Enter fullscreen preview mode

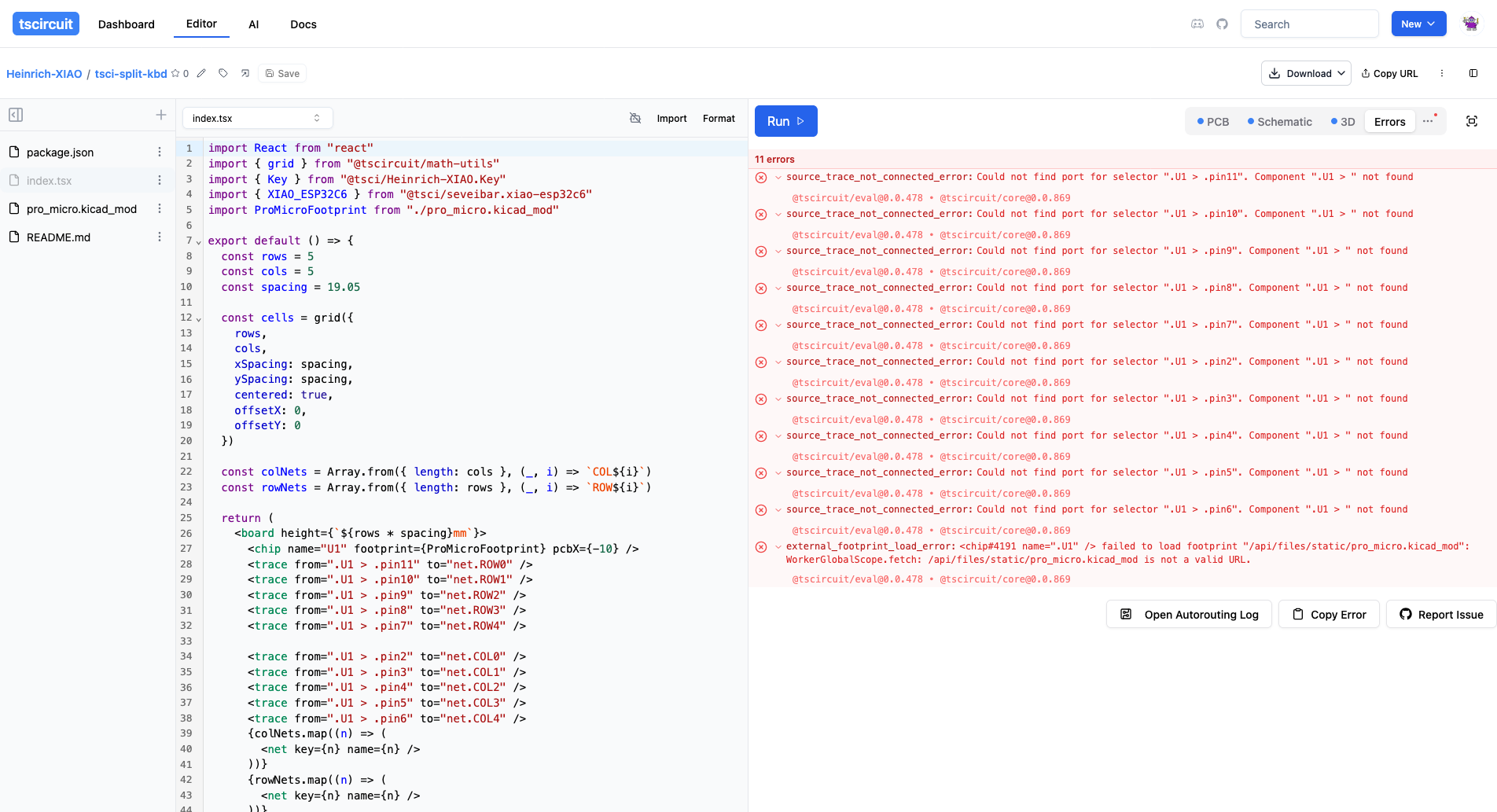(1472, 121)
